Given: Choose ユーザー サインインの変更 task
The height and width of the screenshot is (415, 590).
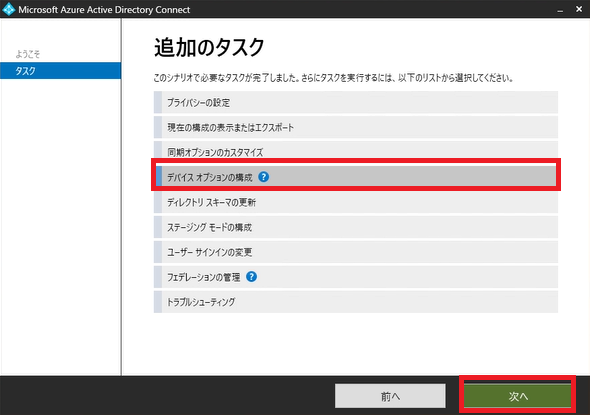Looking at the screenshot, I should tap(356, 252).
